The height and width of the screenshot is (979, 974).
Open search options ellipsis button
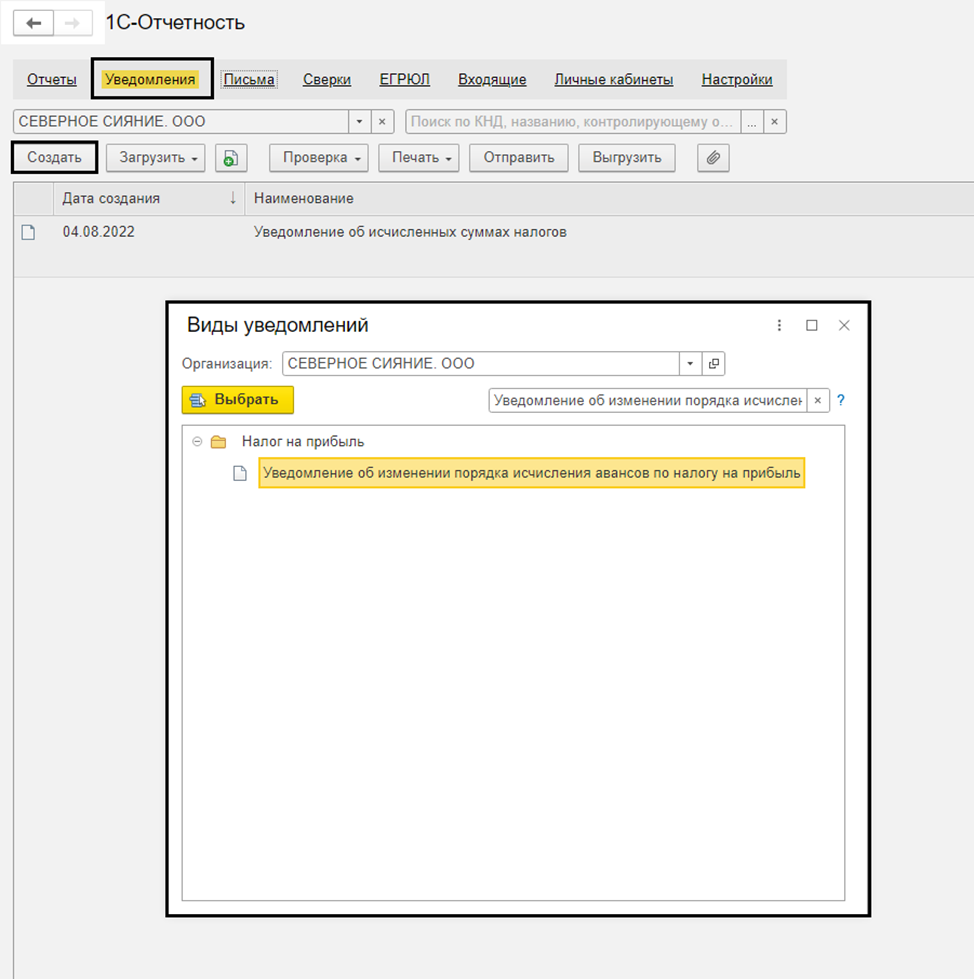[752, 122]
